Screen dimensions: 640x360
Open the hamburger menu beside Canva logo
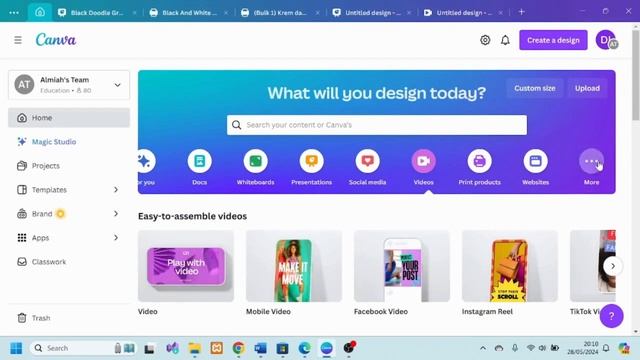pos(18,40)
